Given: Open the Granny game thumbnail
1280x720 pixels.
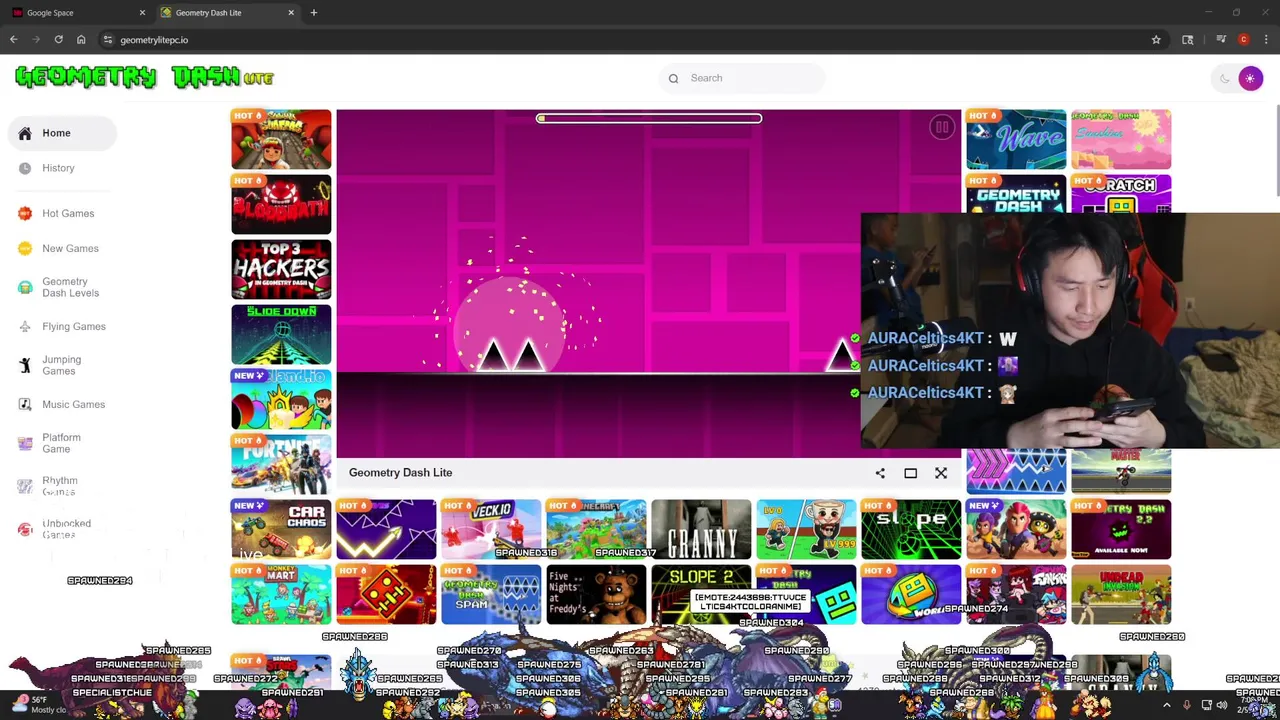Looking at the screenshot, I should coord(701,529).
